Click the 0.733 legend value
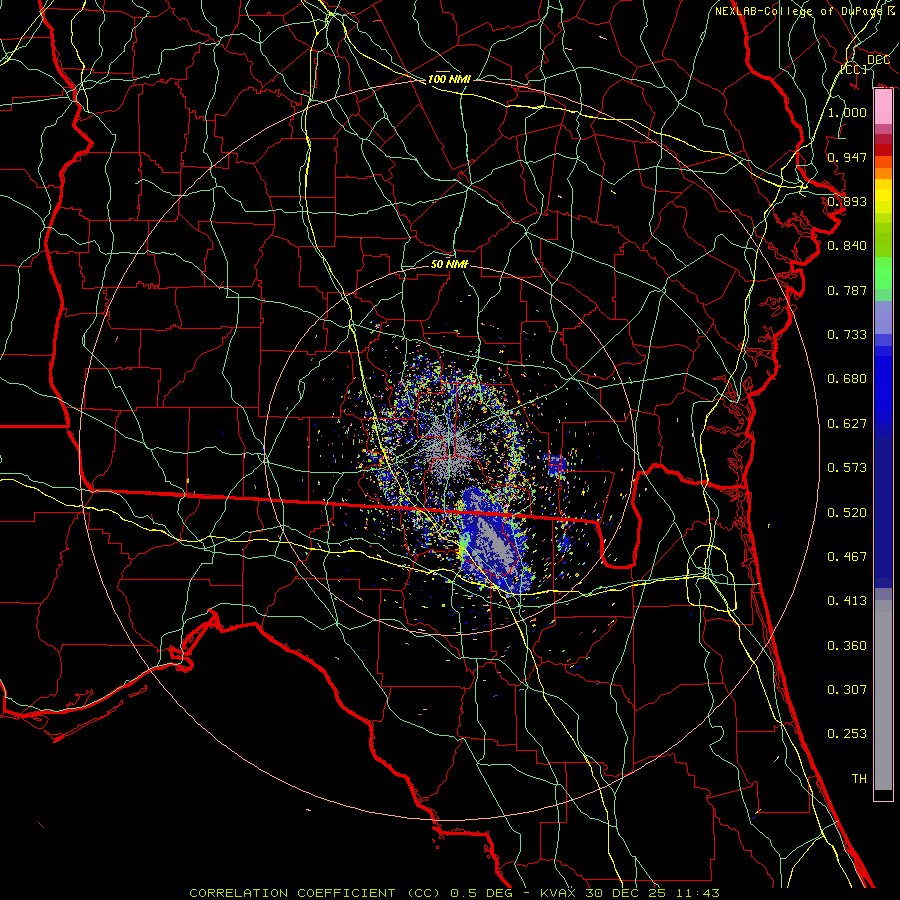Viewport: 900px width, 900px height. point(847,335)
